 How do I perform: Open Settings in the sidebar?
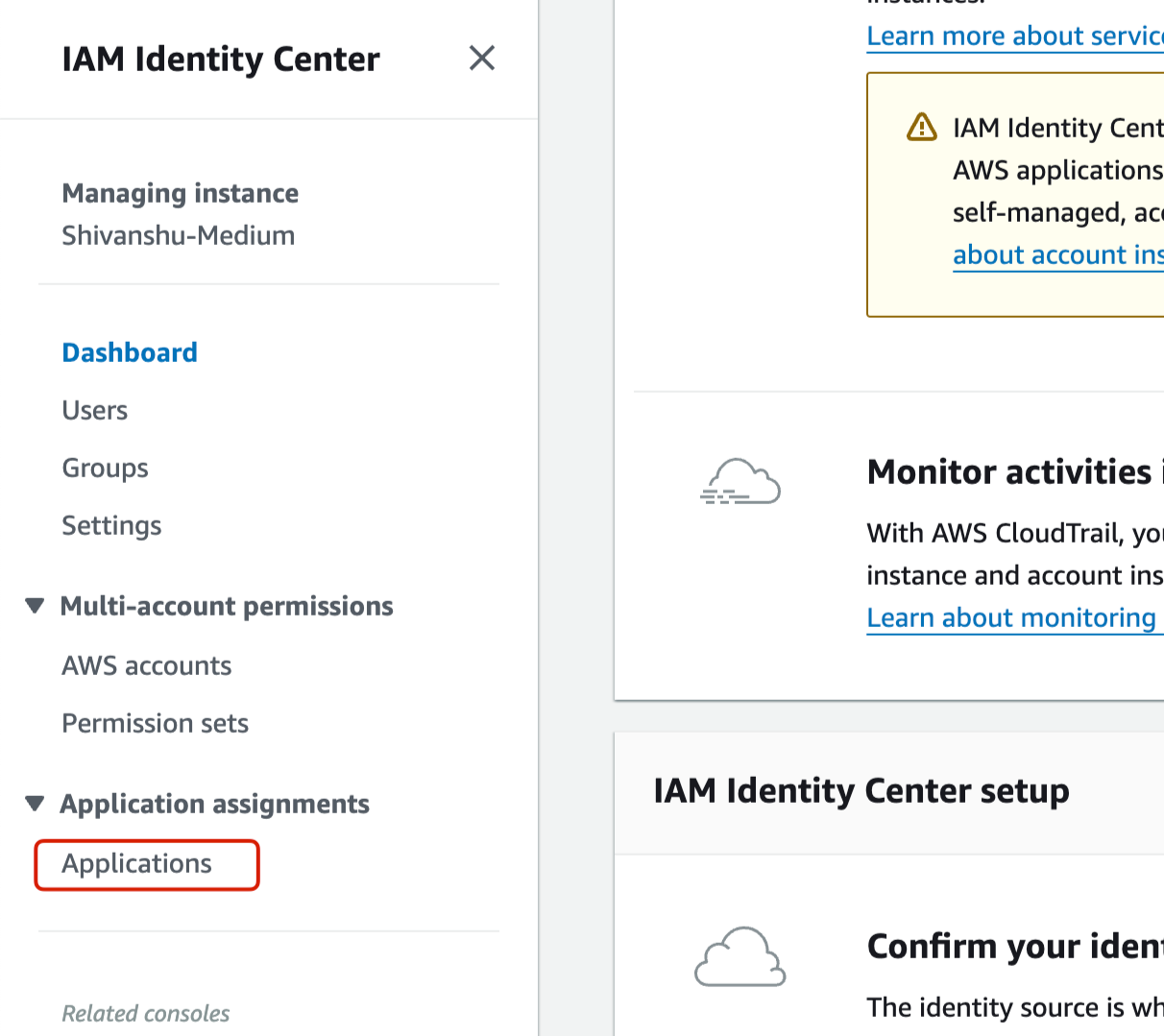pyautogui.click(x=111, y=525)
